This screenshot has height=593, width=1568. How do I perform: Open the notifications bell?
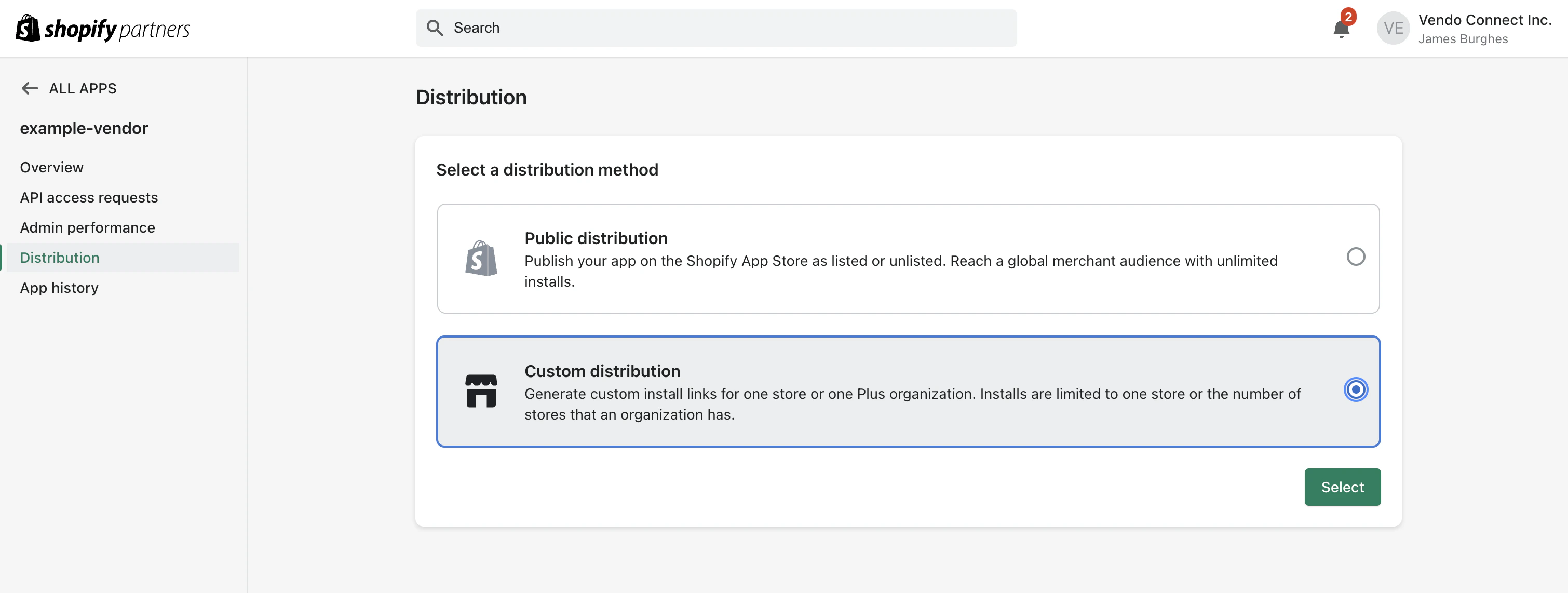[x=1341, y=29]
